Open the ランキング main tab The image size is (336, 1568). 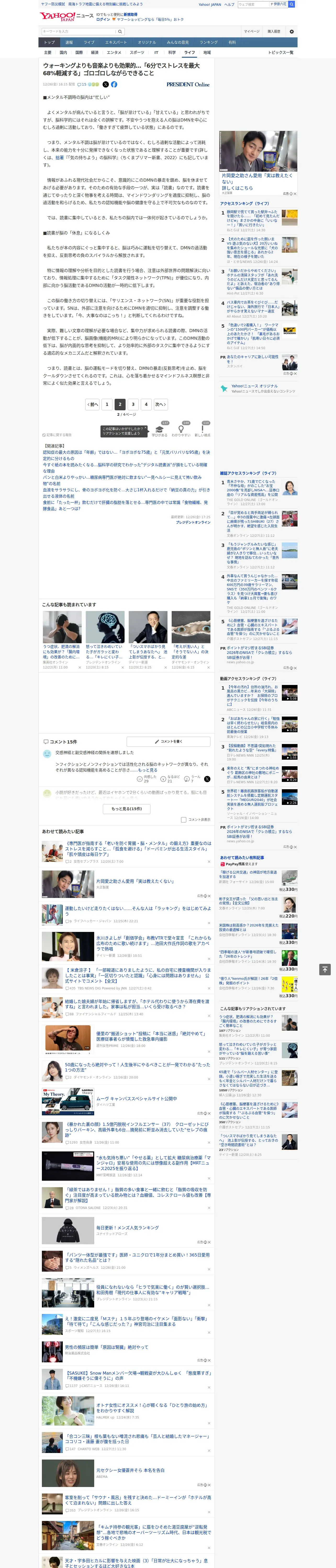(209, 42)
